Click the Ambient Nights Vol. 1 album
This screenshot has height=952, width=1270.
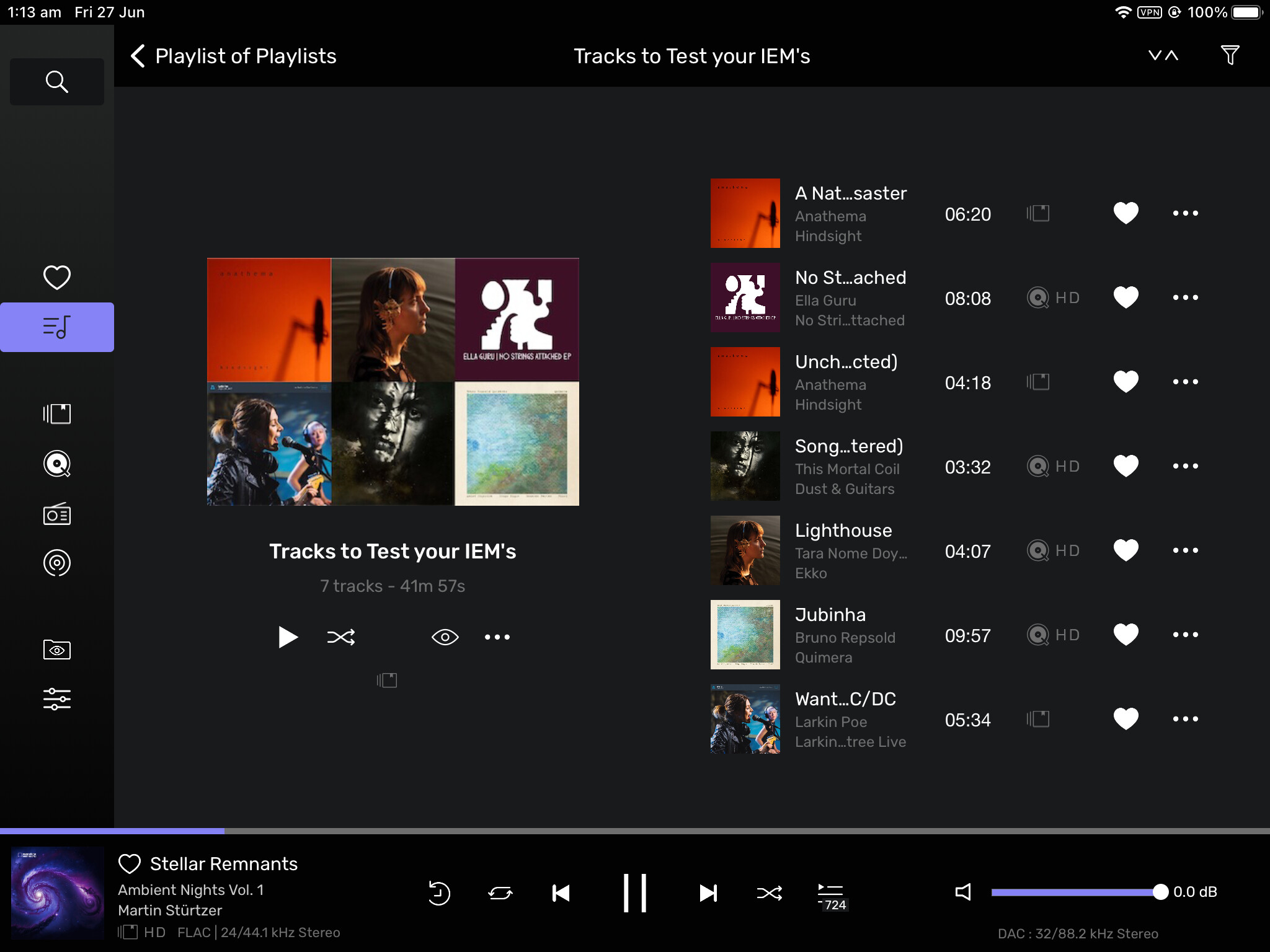[191, 889]
